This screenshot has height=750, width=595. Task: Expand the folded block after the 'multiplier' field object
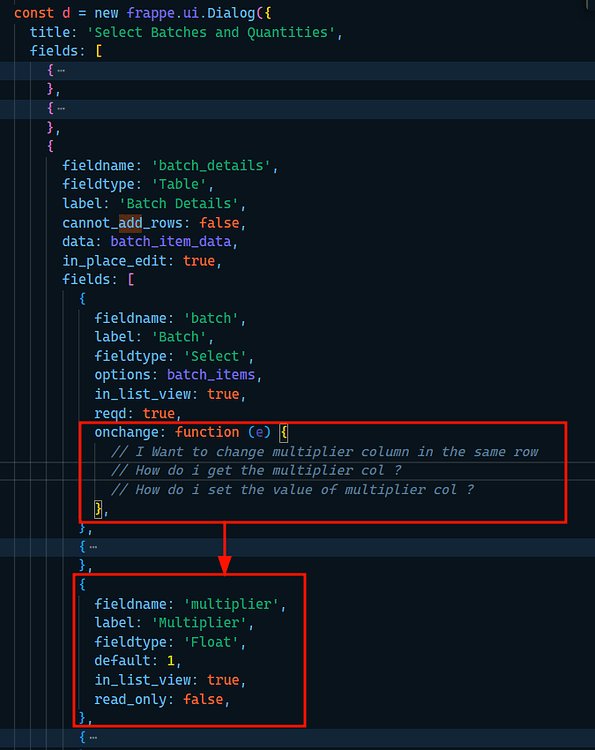93,738
